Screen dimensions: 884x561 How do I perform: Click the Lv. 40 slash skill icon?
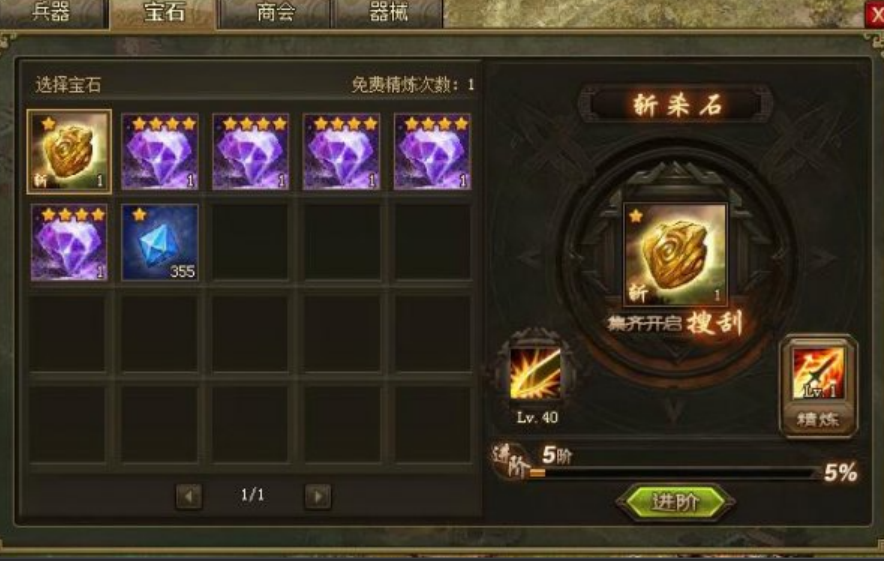click(535, 373)
